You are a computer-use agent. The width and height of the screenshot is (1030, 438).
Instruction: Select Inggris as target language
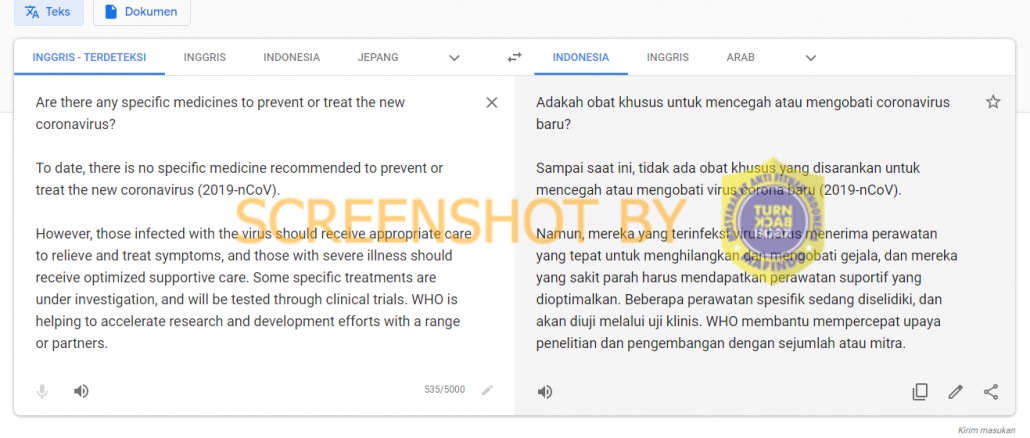pos(667,57)
